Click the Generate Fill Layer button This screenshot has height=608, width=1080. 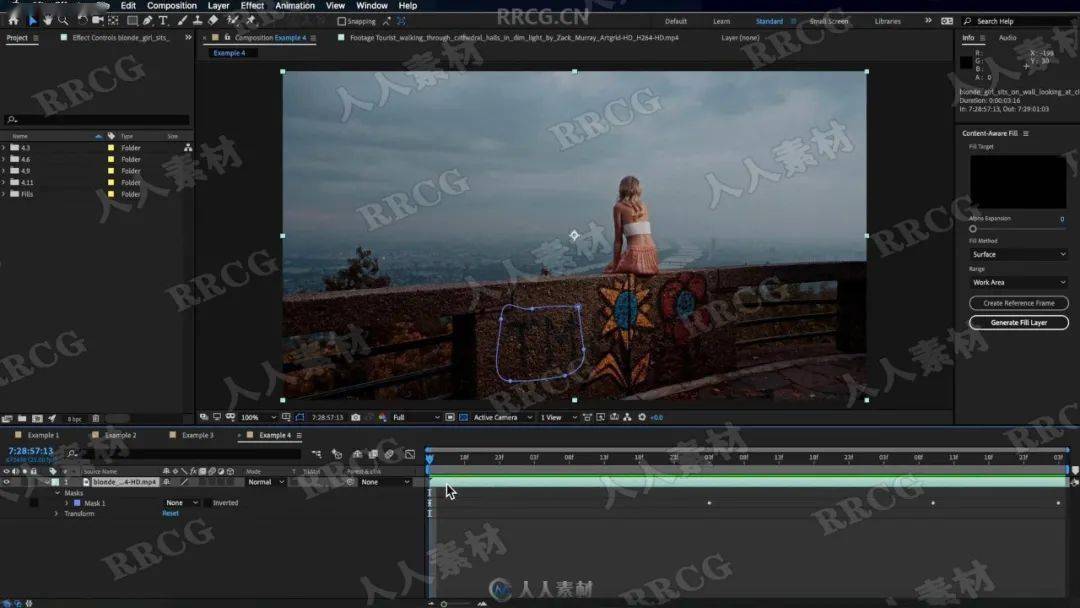coord(1018,323)
